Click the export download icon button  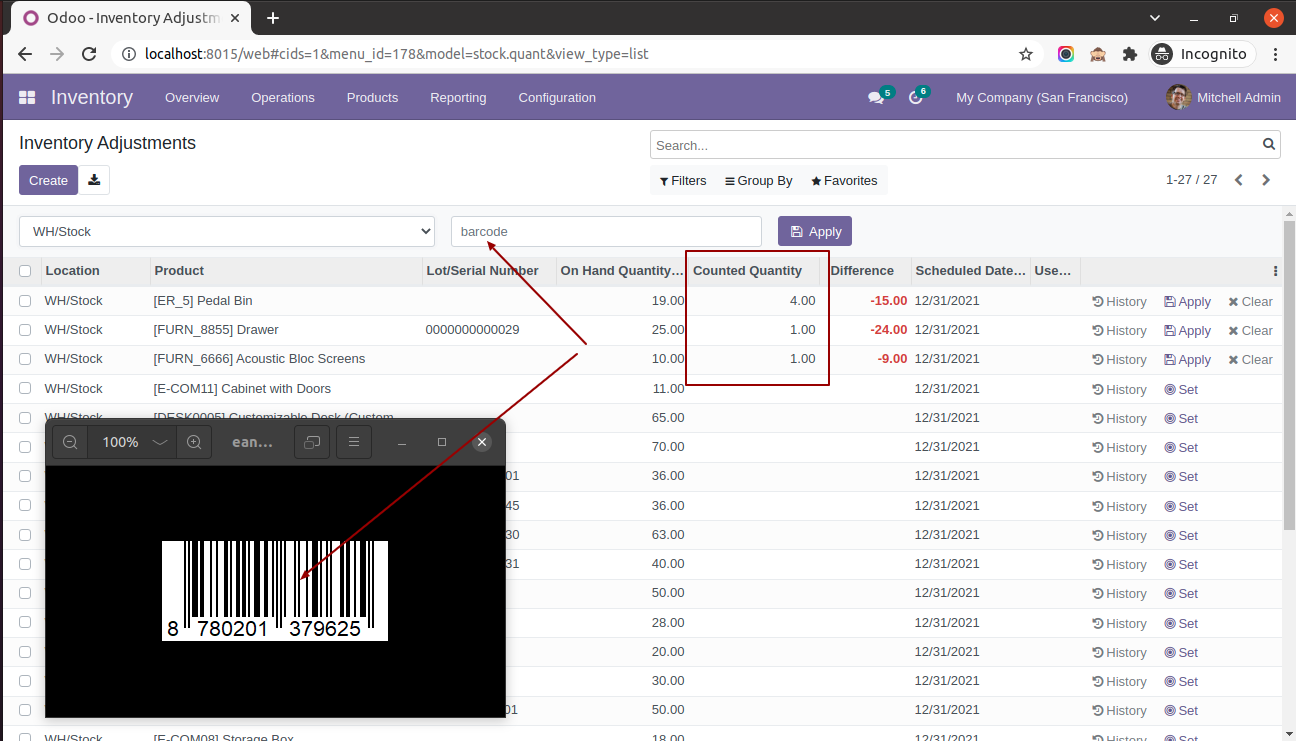coord(94,180)
